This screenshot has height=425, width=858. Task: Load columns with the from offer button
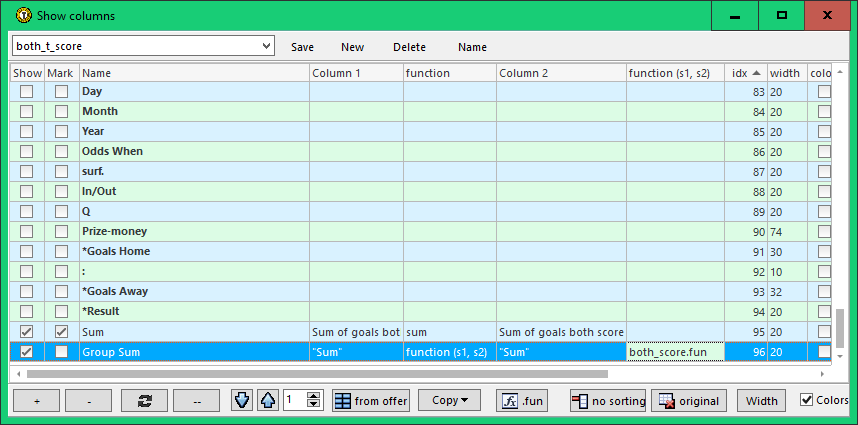click(370, 400)
